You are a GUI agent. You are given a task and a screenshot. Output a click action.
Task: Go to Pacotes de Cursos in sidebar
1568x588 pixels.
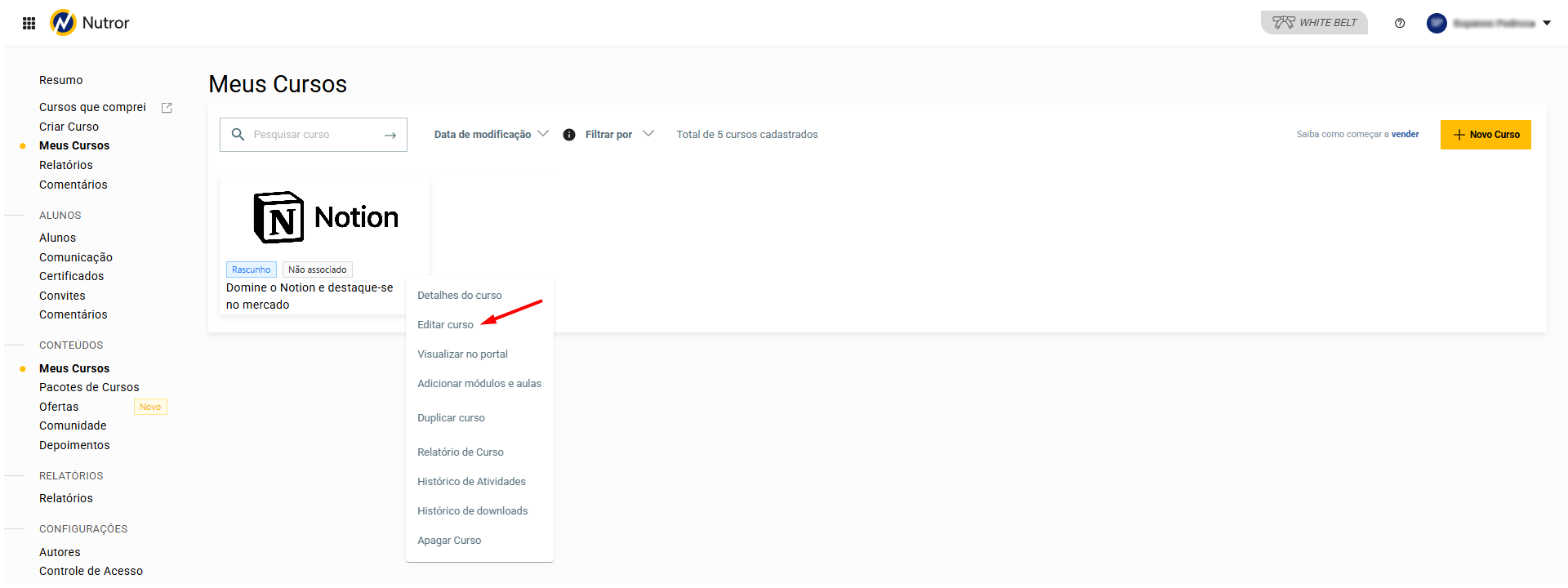tap(89, 387)
